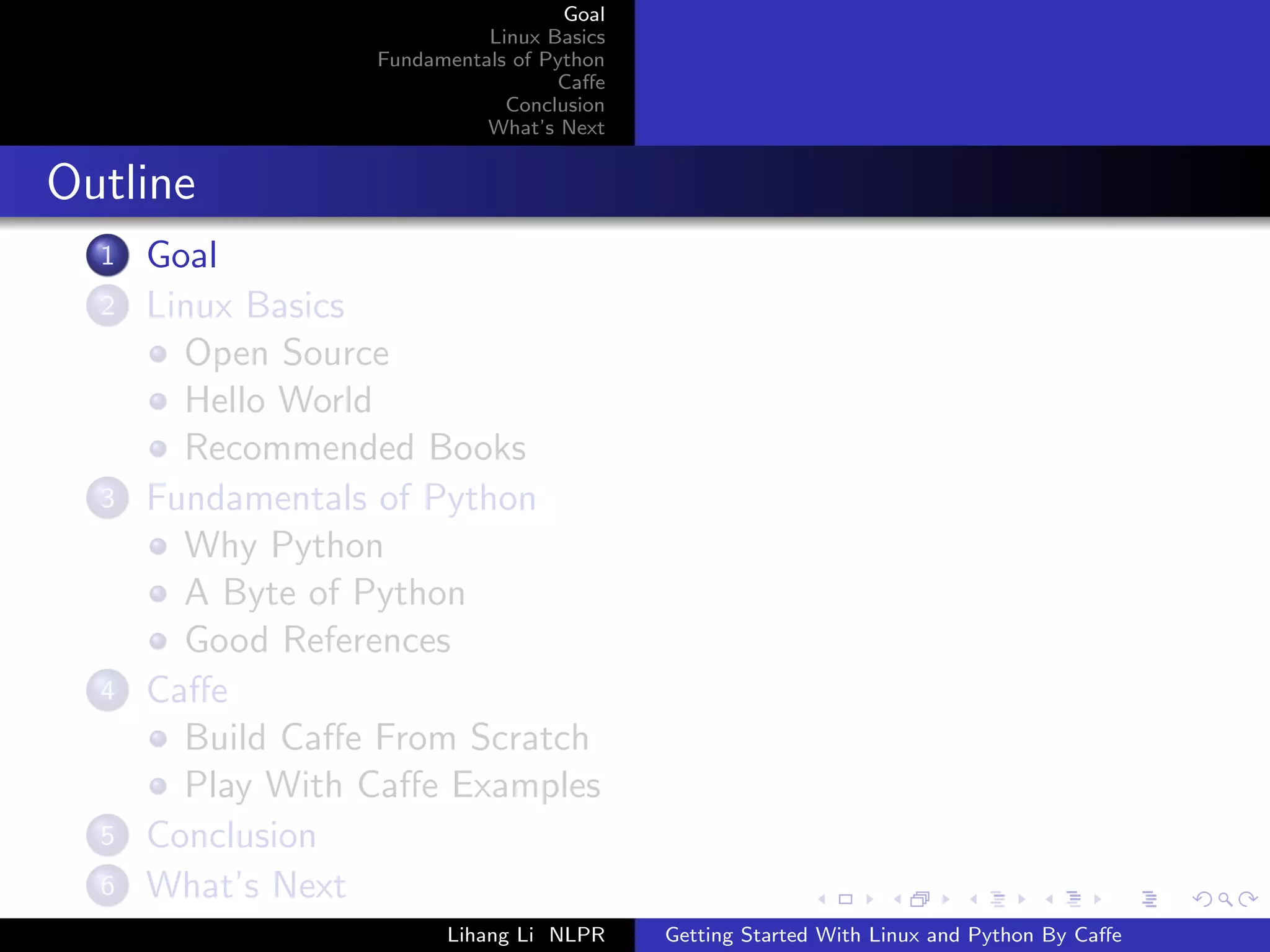Jump to previous section with left arrow
This screenshot has height=952, width=1270.
point(1049,899)
